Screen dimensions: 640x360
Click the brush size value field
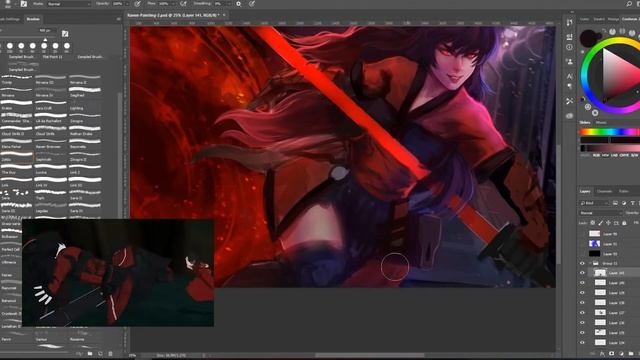tap(45, 31)
